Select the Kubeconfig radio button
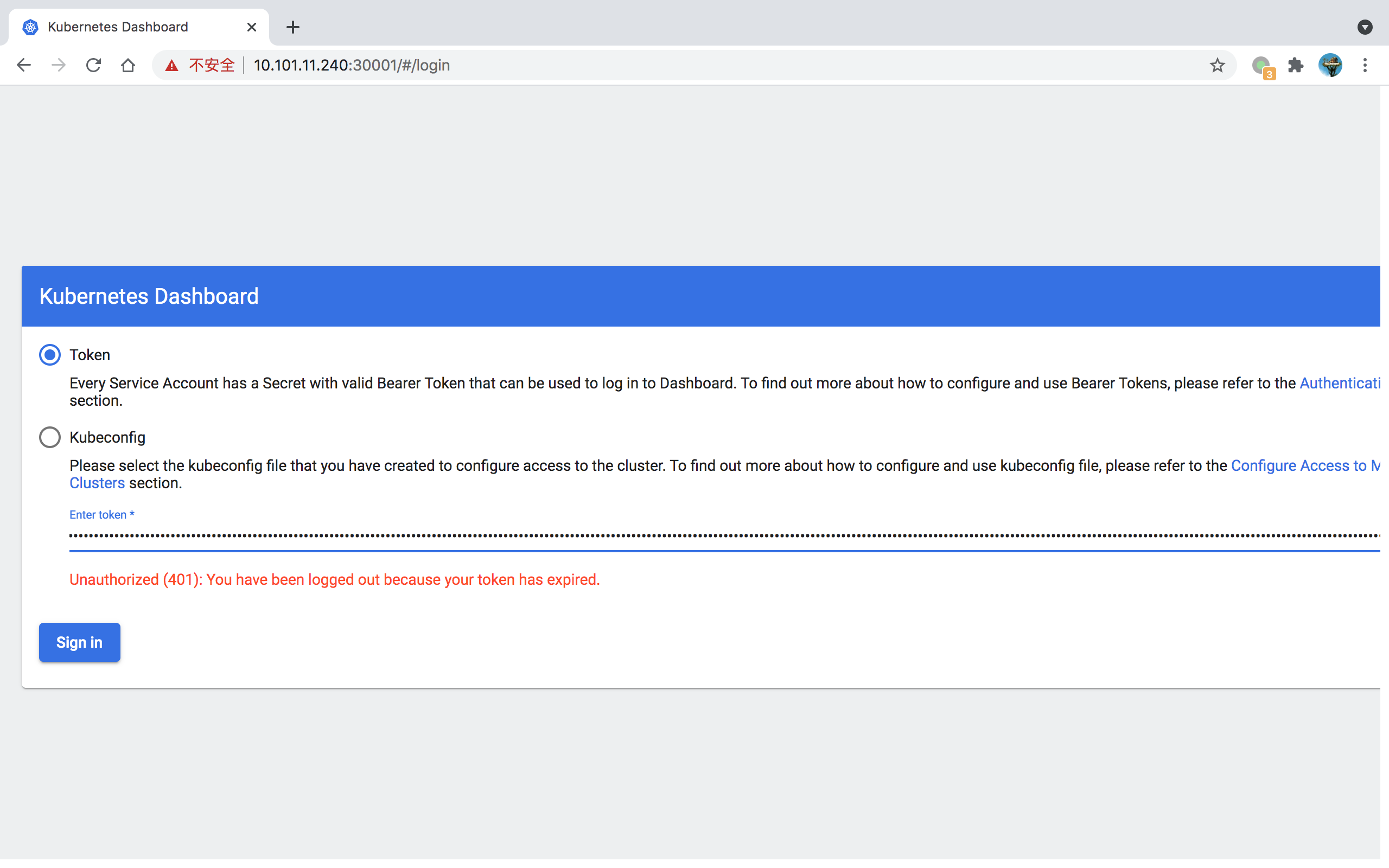 pyautogui.click(x=50, y=437)
